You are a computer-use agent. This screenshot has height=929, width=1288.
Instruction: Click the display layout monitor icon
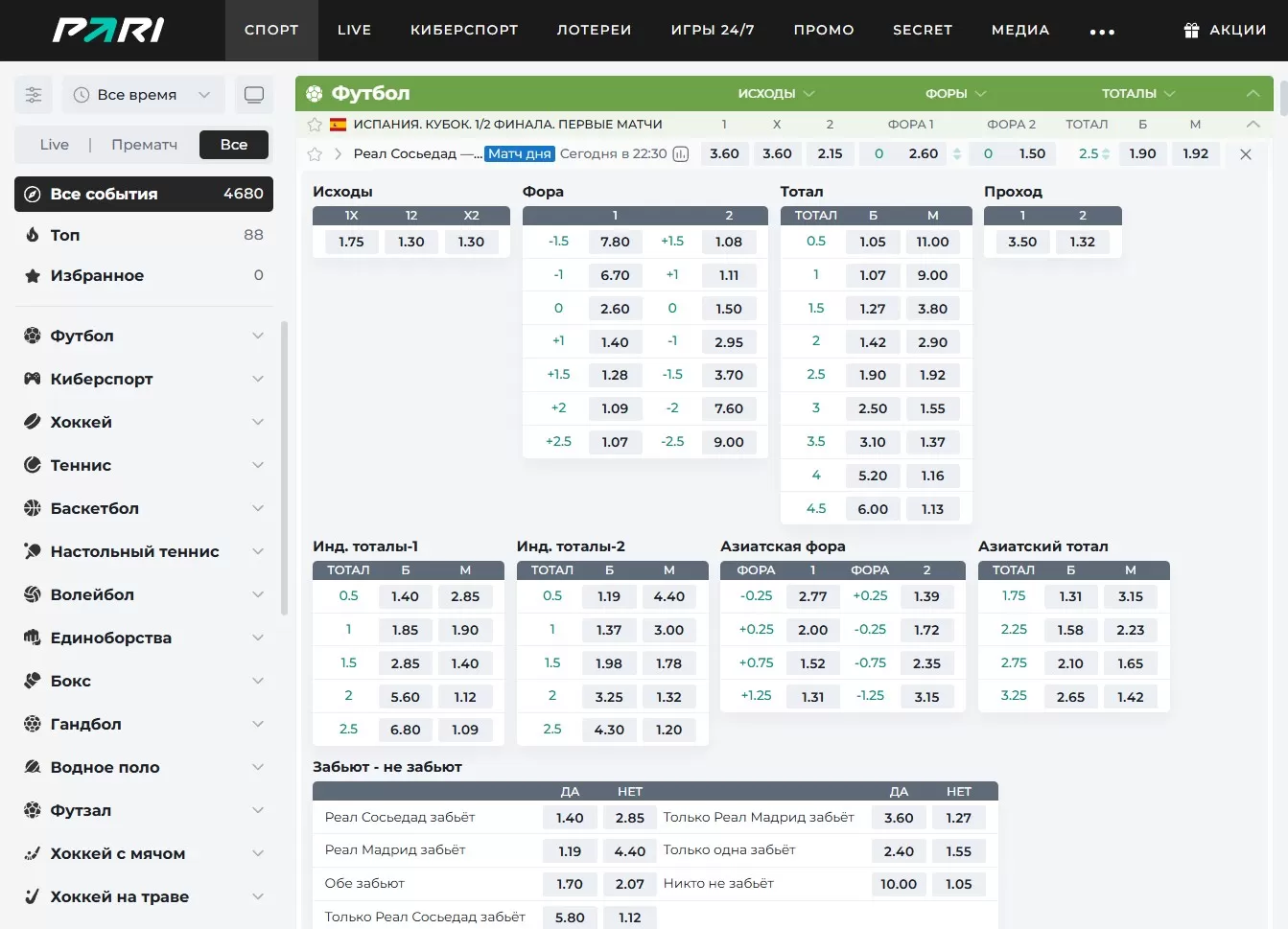(254, 95)
